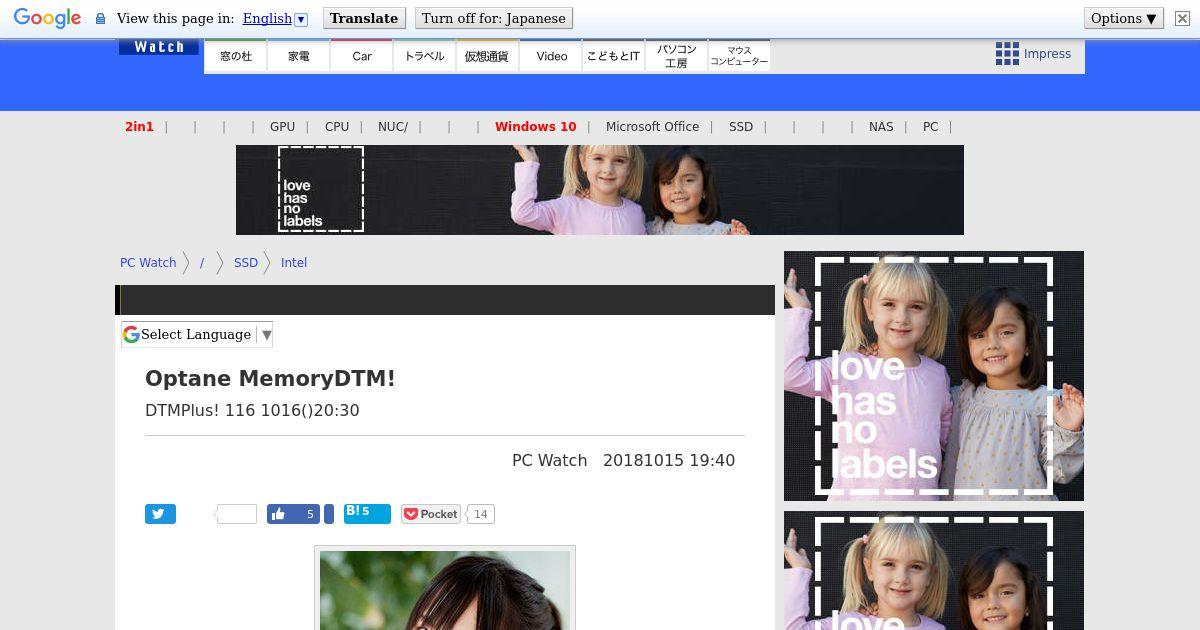1200x630 pixels.
Task: Click the Pocket count bubble showing 14
Action: tap(481, 514)
